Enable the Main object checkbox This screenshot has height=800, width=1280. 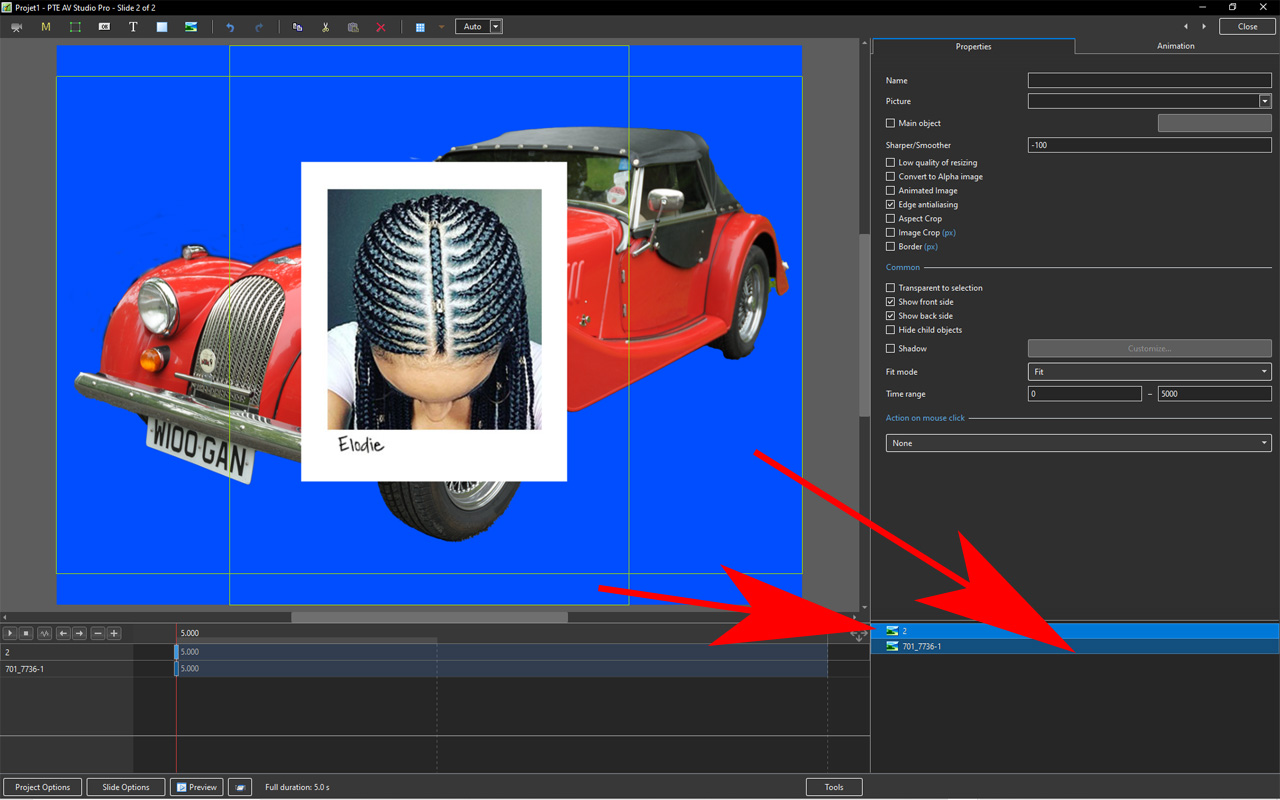(890, 123)
